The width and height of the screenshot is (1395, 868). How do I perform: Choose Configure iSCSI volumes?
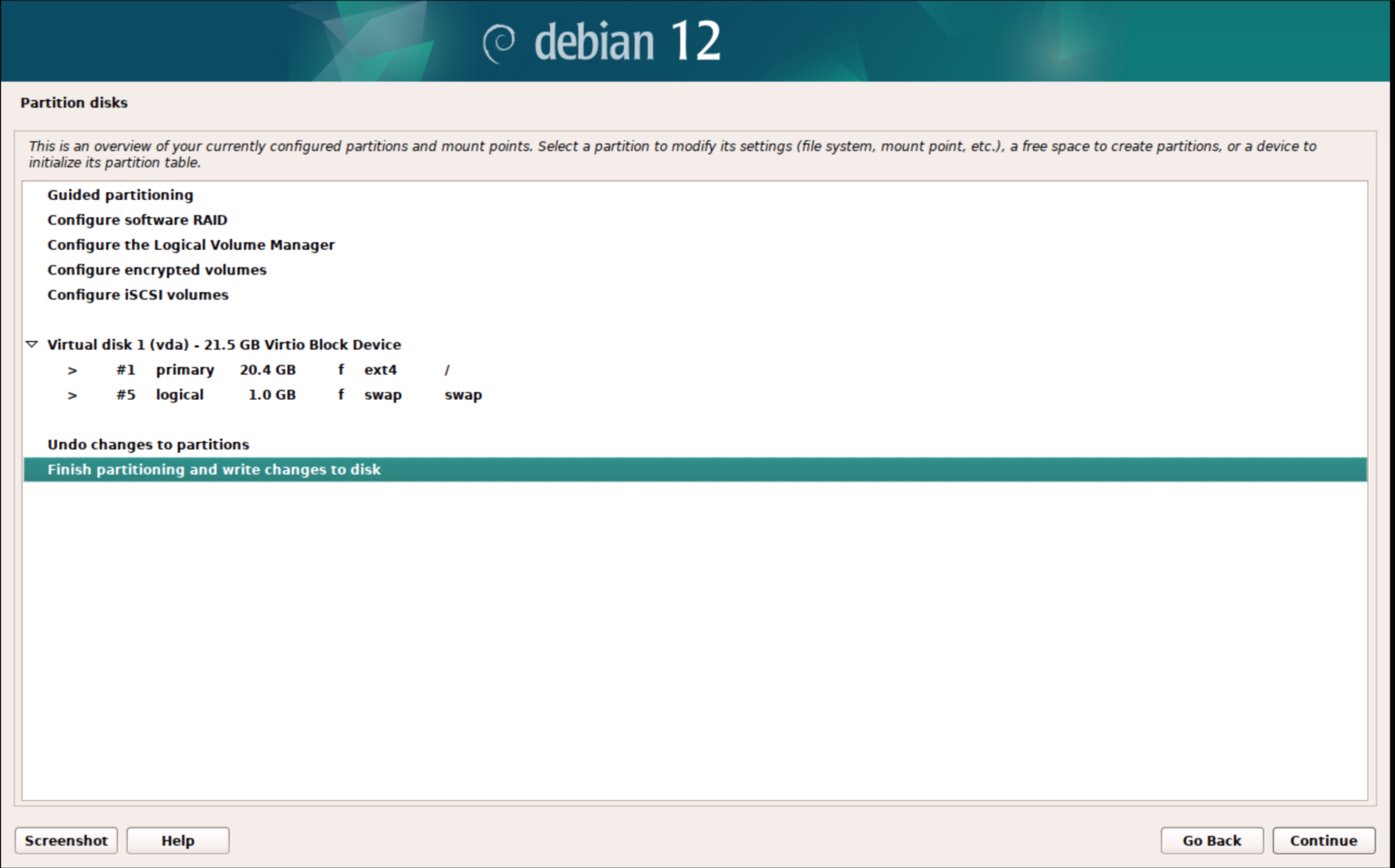point(138,295)
